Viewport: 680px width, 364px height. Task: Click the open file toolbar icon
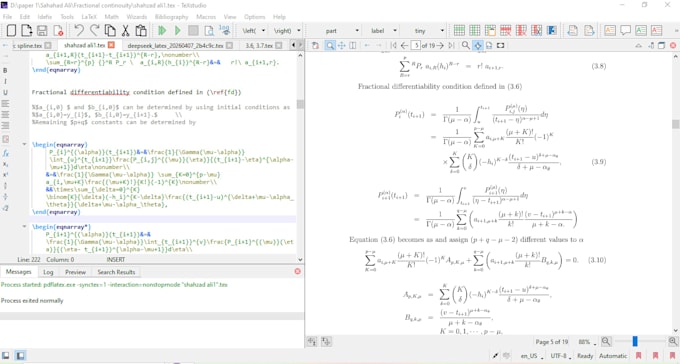pyautogui.click(x=26, y=31)
